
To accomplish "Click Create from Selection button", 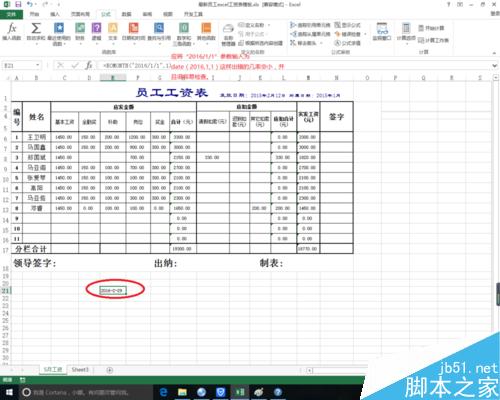I will coord(261,43).
